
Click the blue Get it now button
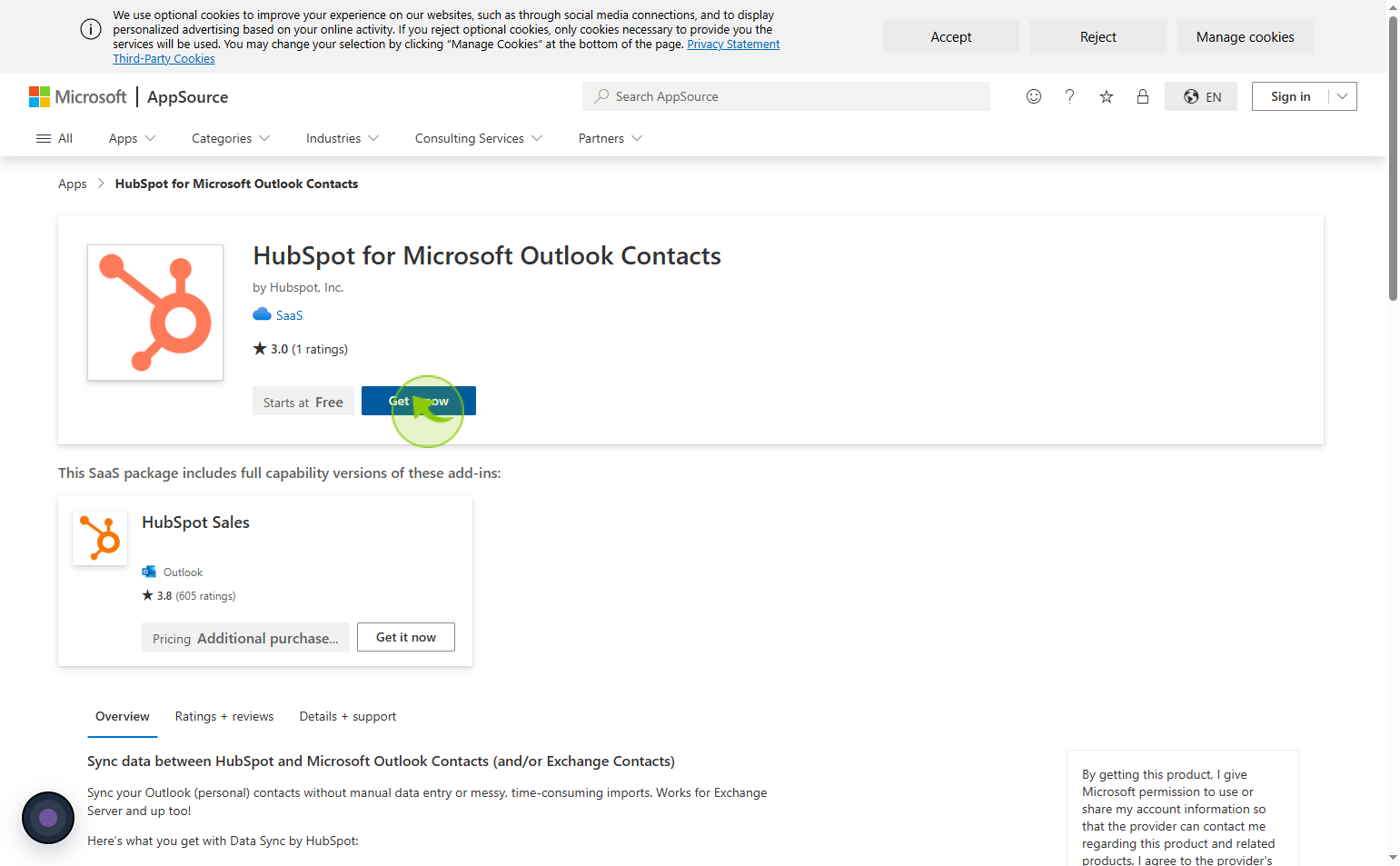pyautogui.click(x=419, y=401)
